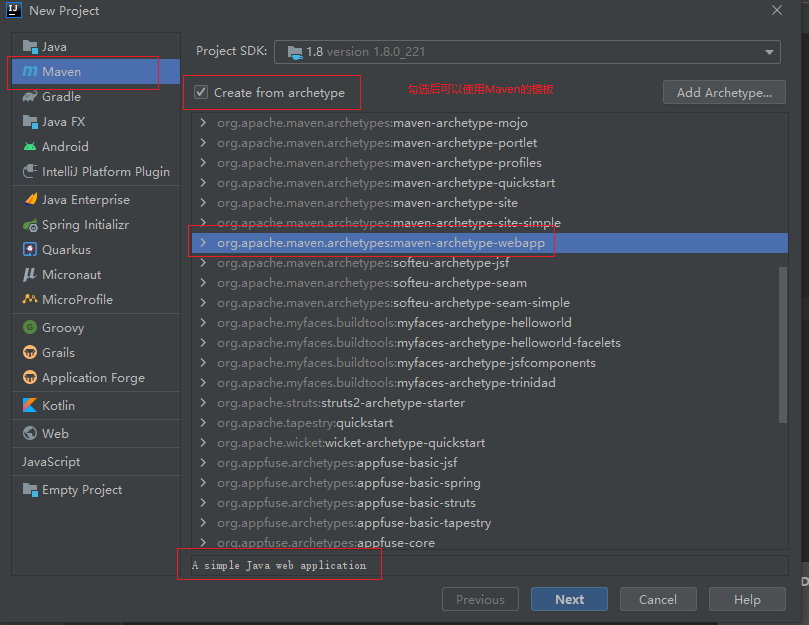The image size is (809, 625).
Task: Expand softeu-archetype-jsf chevron
Action: pyautogui.click(x=203, y=263)
